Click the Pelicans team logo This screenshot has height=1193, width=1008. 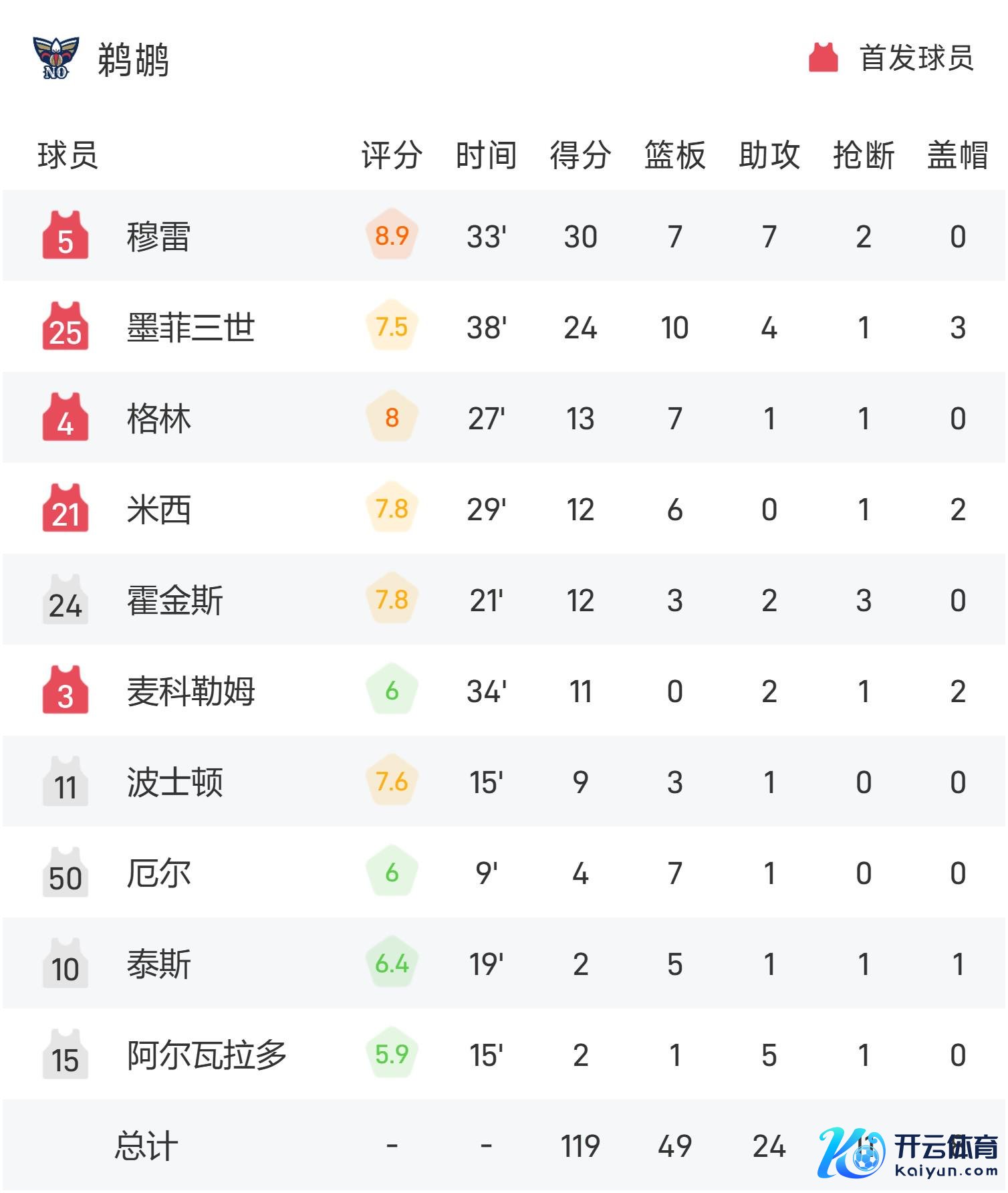(x=56, y=58)
